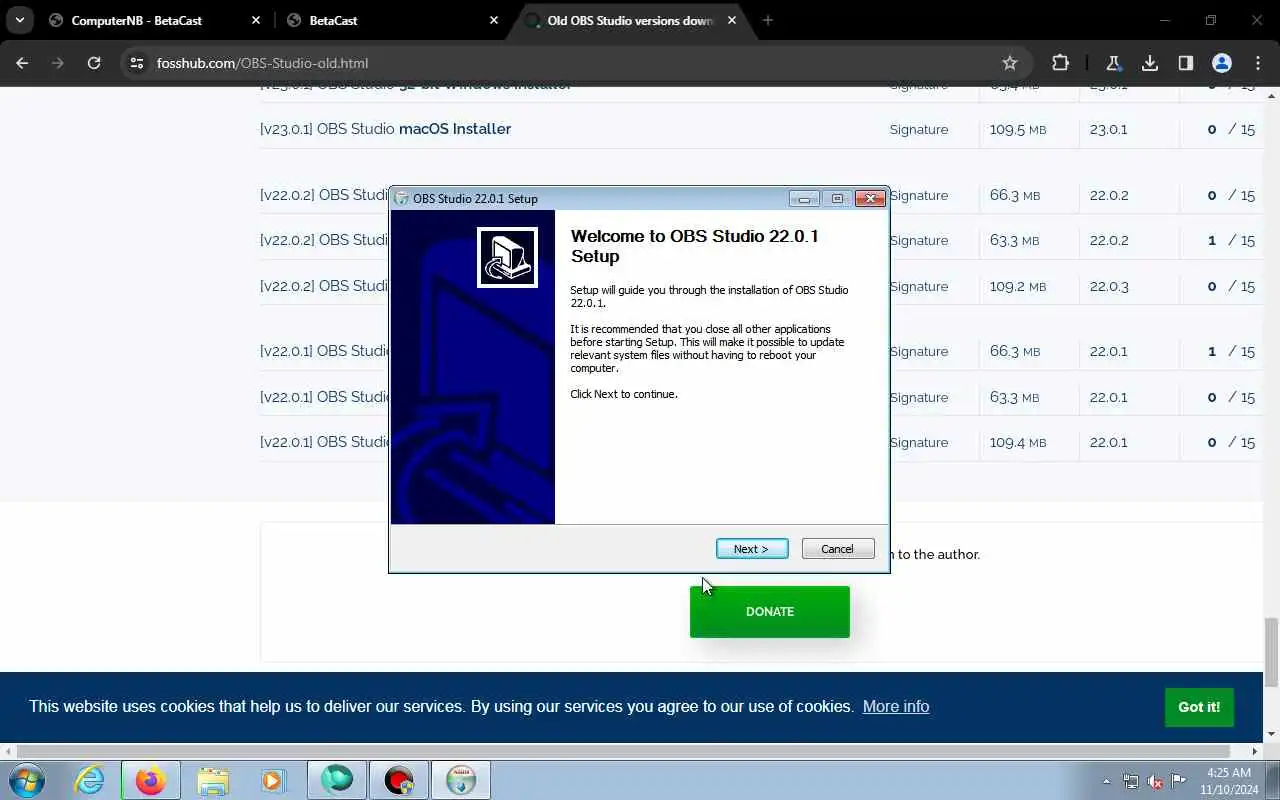Click the horizontal scrollbar at page bottom
The image size is (1280, 800).
point(624,751)
